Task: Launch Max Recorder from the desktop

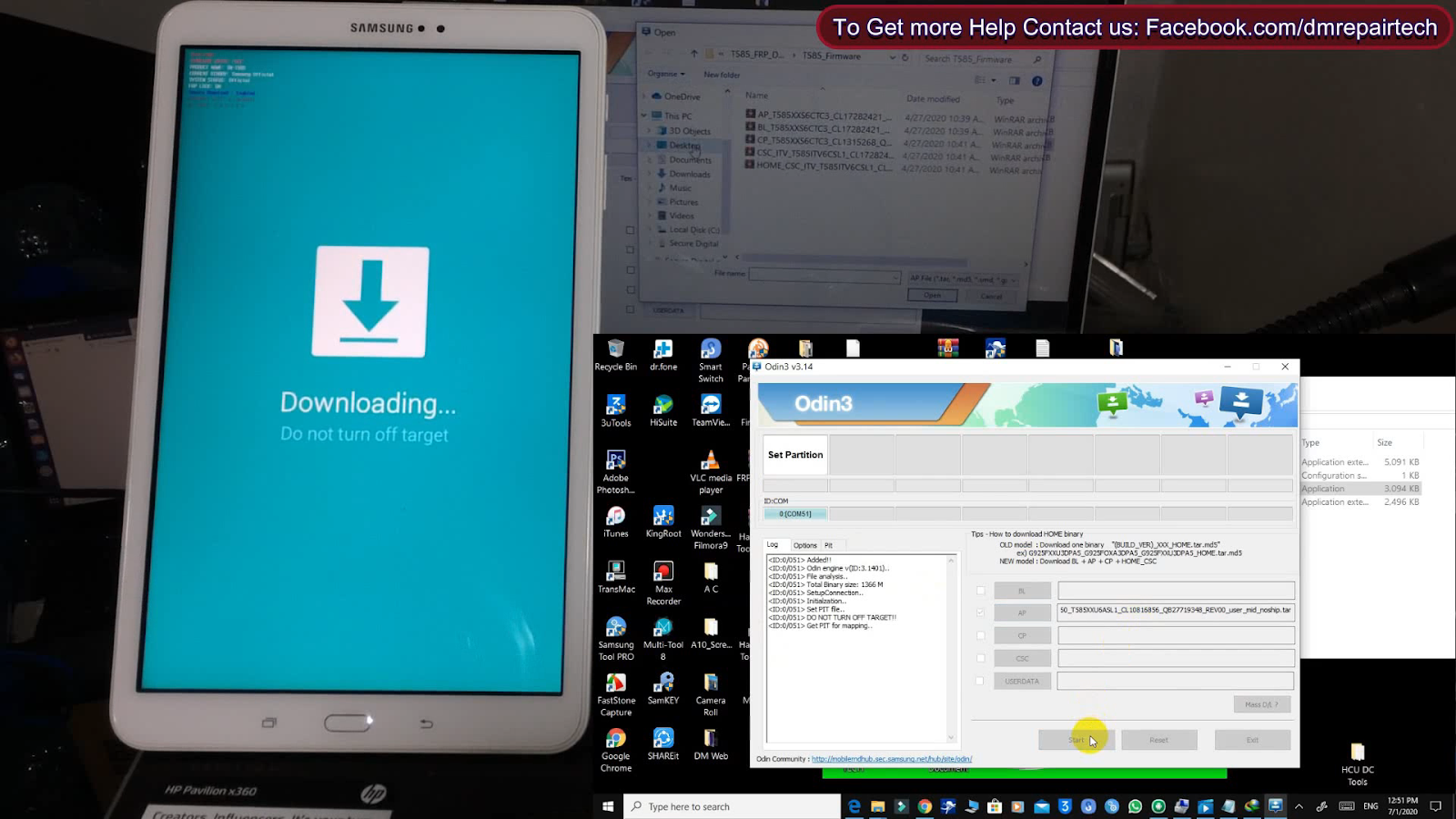Action: pos(663,583)
